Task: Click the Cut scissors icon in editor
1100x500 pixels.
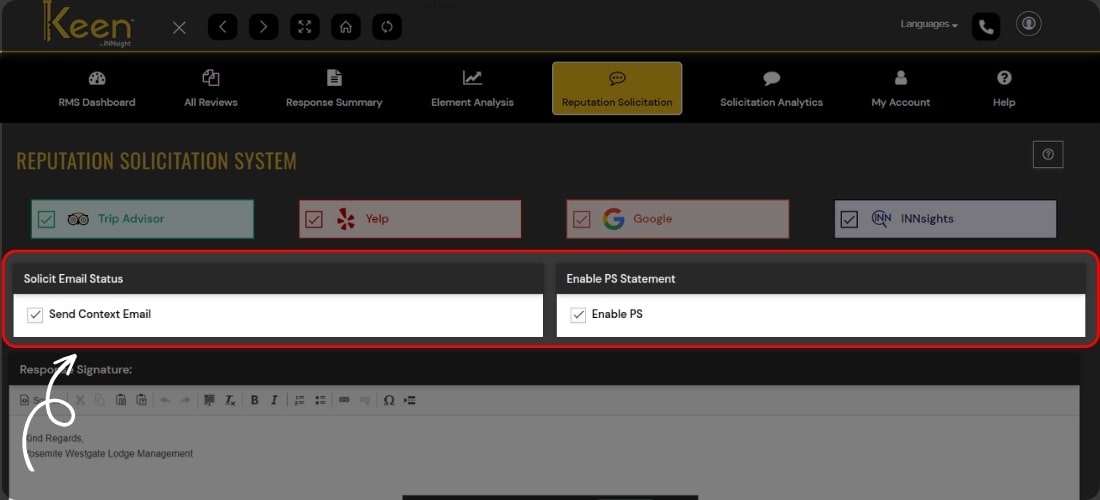Action: 79,400
